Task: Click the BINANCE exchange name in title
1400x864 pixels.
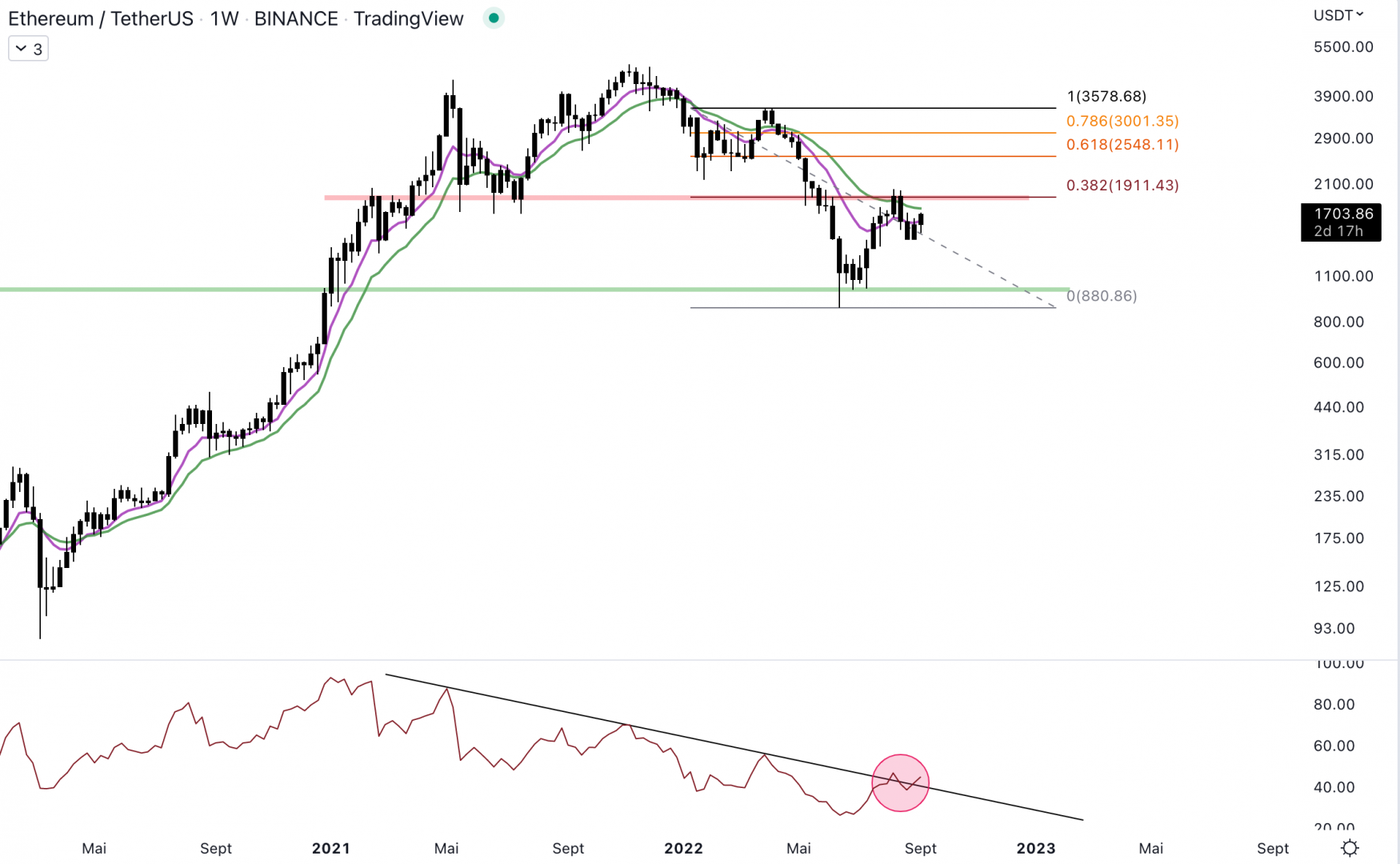Action: pyautogui.click(x=296, y=18)
